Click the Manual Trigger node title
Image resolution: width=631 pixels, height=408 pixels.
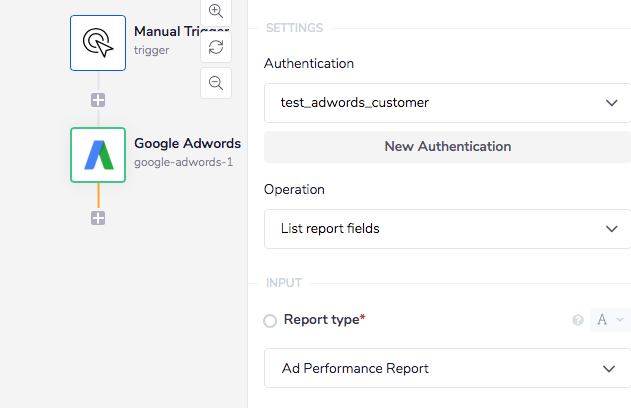[182, 31]
